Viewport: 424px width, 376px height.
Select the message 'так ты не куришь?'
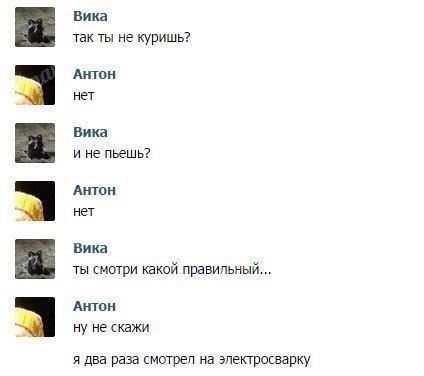tap(132, 38)
